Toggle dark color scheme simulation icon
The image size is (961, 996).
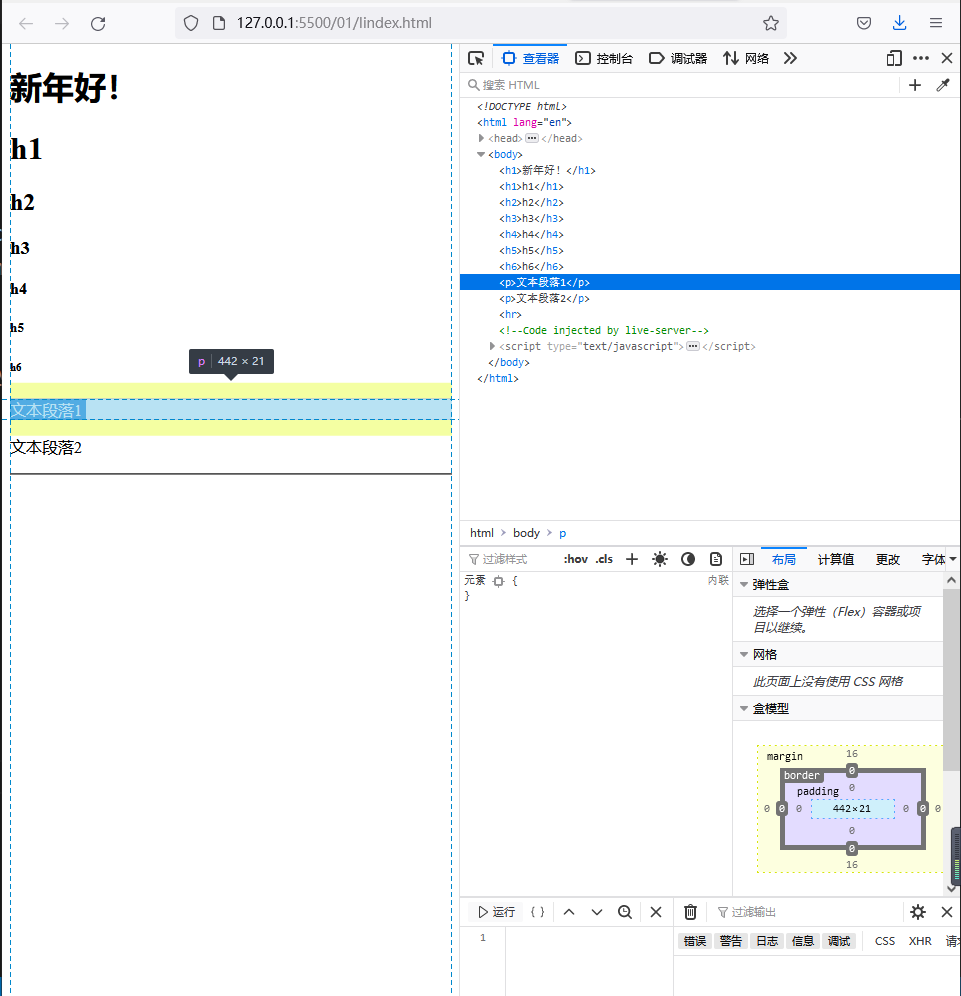687,559
